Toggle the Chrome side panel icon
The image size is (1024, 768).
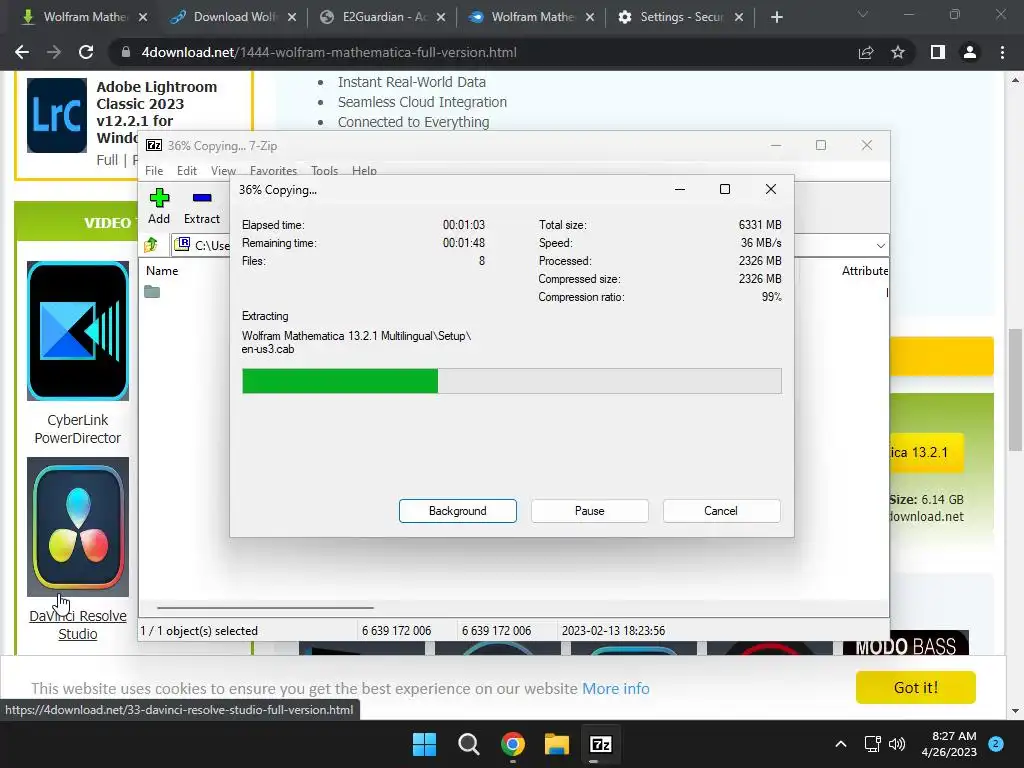(x=938, y=52)
